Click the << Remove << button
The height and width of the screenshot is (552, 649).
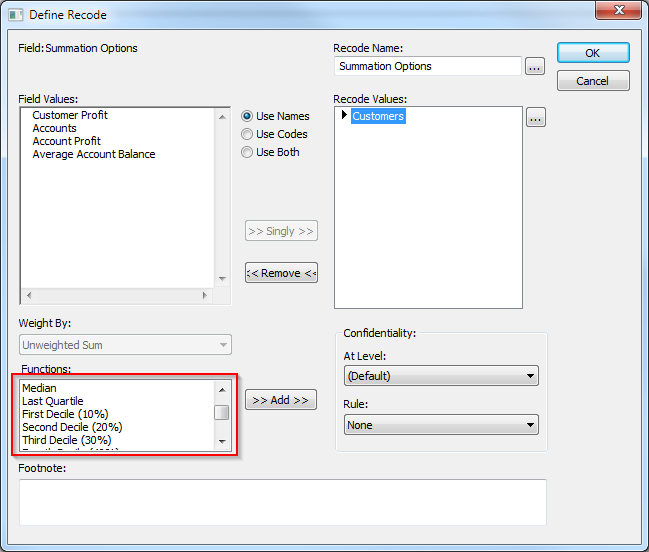(281, 273)
